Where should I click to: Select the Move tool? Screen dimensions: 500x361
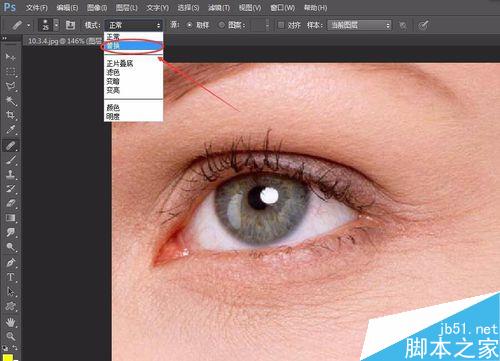10,57
